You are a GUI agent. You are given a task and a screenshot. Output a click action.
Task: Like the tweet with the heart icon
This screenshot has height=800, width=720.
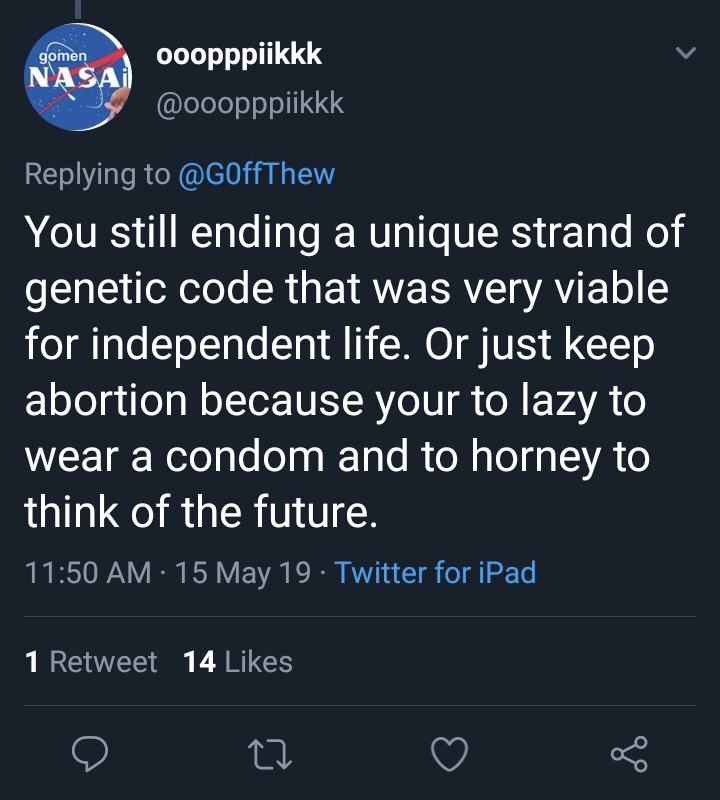pos(450,754)
